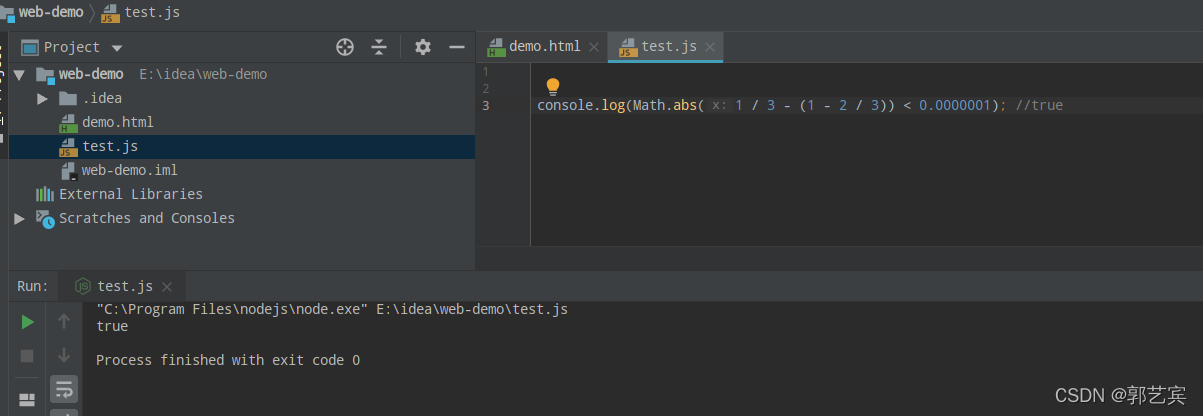The width and height of the screenshot is (1203, 416).
Task: Select External Libraries node
Action: [130, 194]
